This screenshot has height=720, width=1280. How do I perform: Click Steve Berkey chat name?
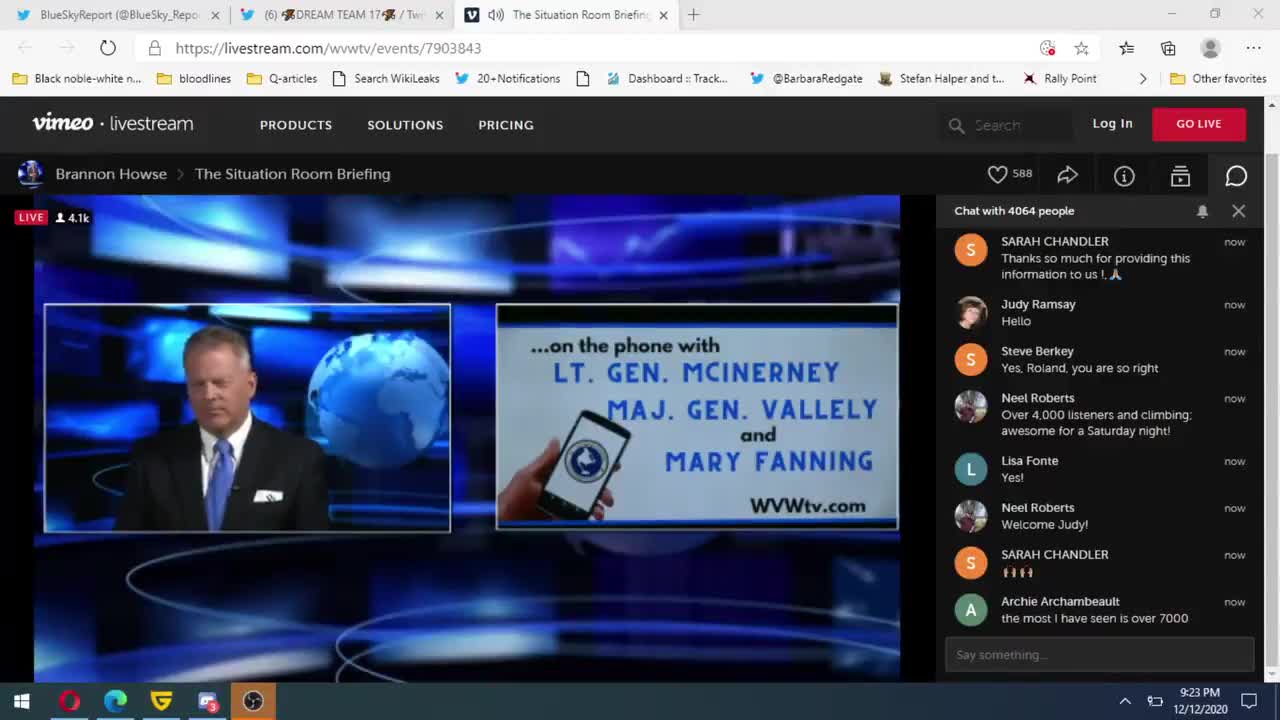1037,352
